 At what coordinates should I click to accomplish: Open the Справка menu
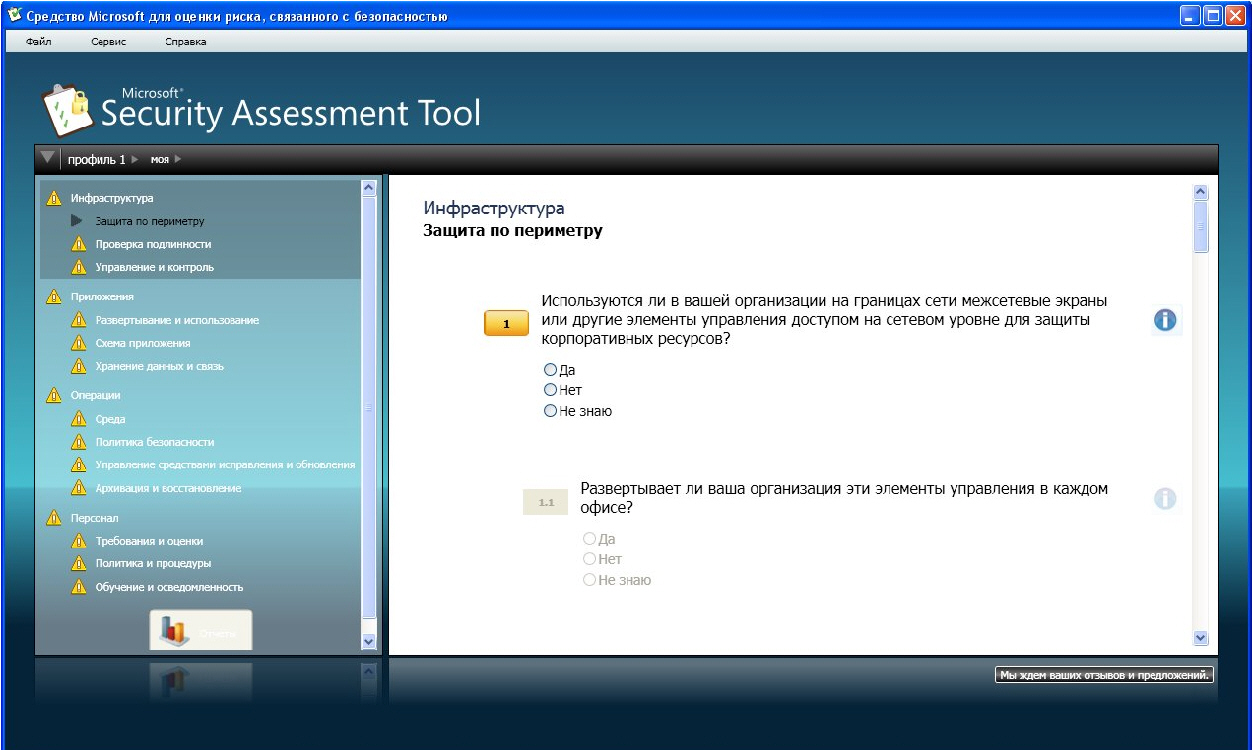tap(186, 42)
